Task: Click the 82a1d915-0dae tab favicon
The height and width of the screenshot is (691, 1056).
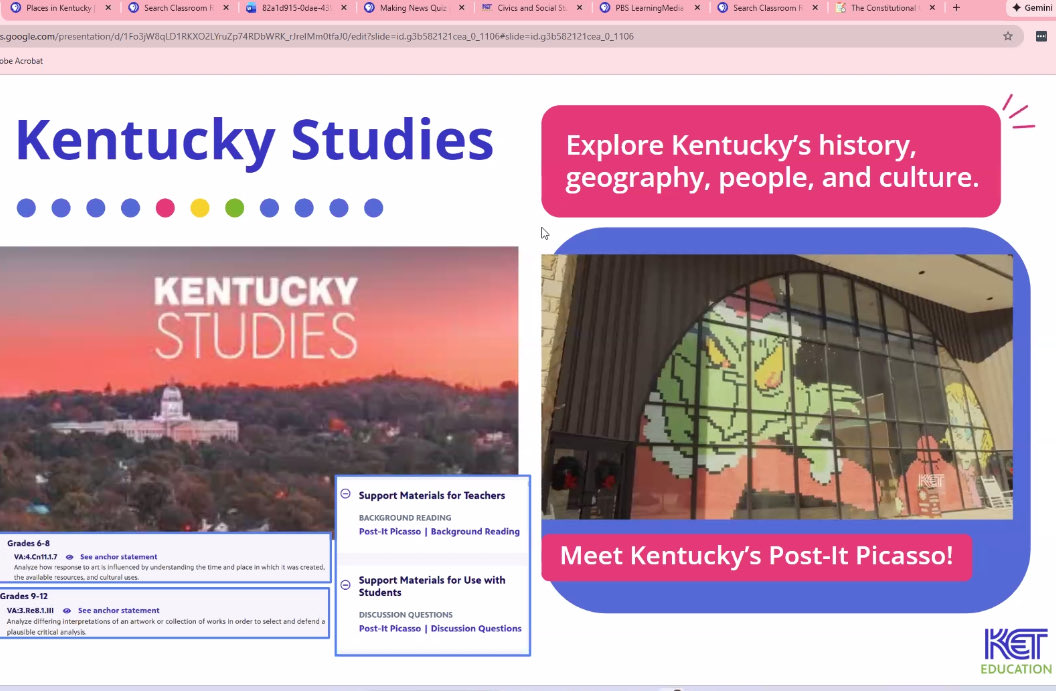Action: tap(251, 8)
